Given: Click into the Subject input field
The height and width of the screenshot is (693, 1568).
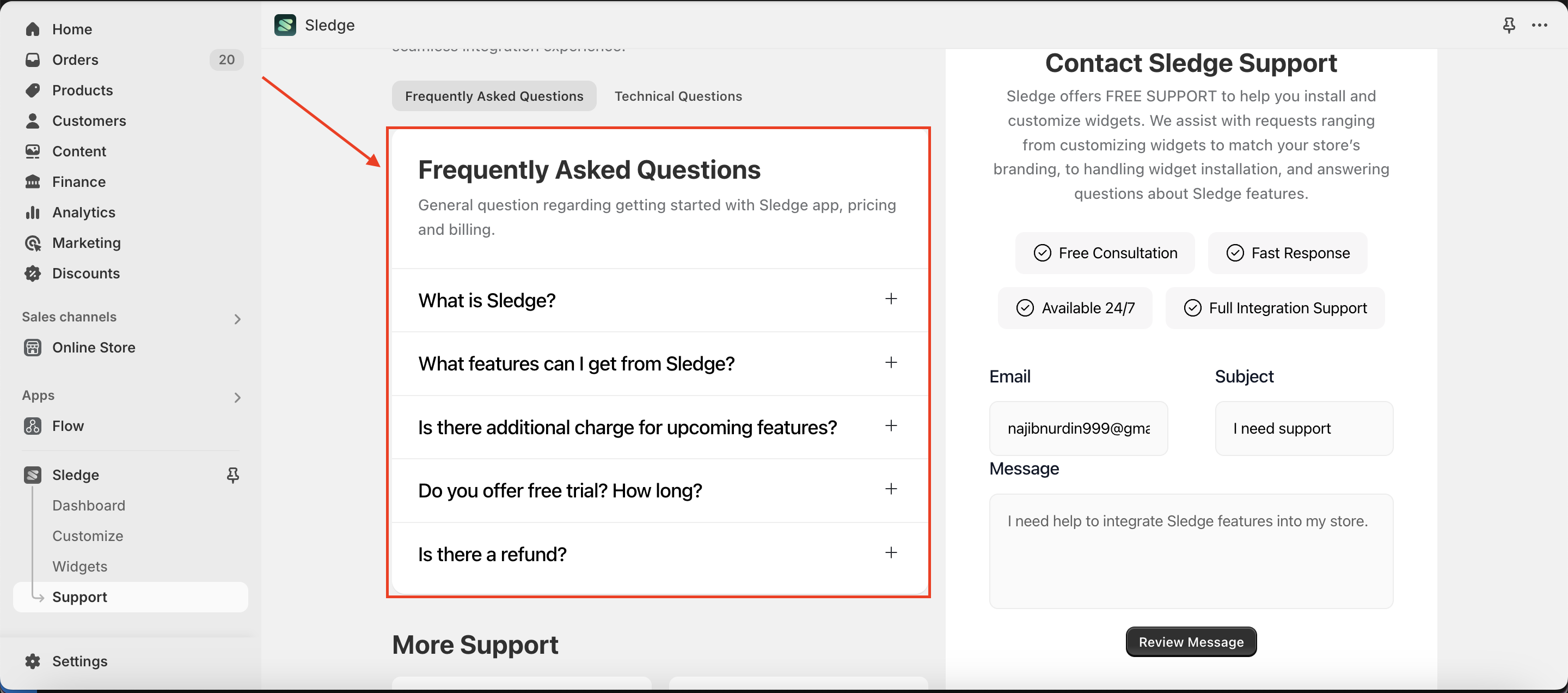Looking at the screenshot, I should coord(1303,428).
